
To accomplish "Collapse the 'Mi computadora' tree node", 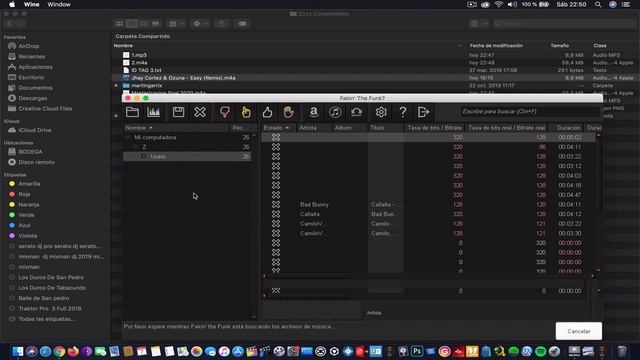I will point(128,138).
